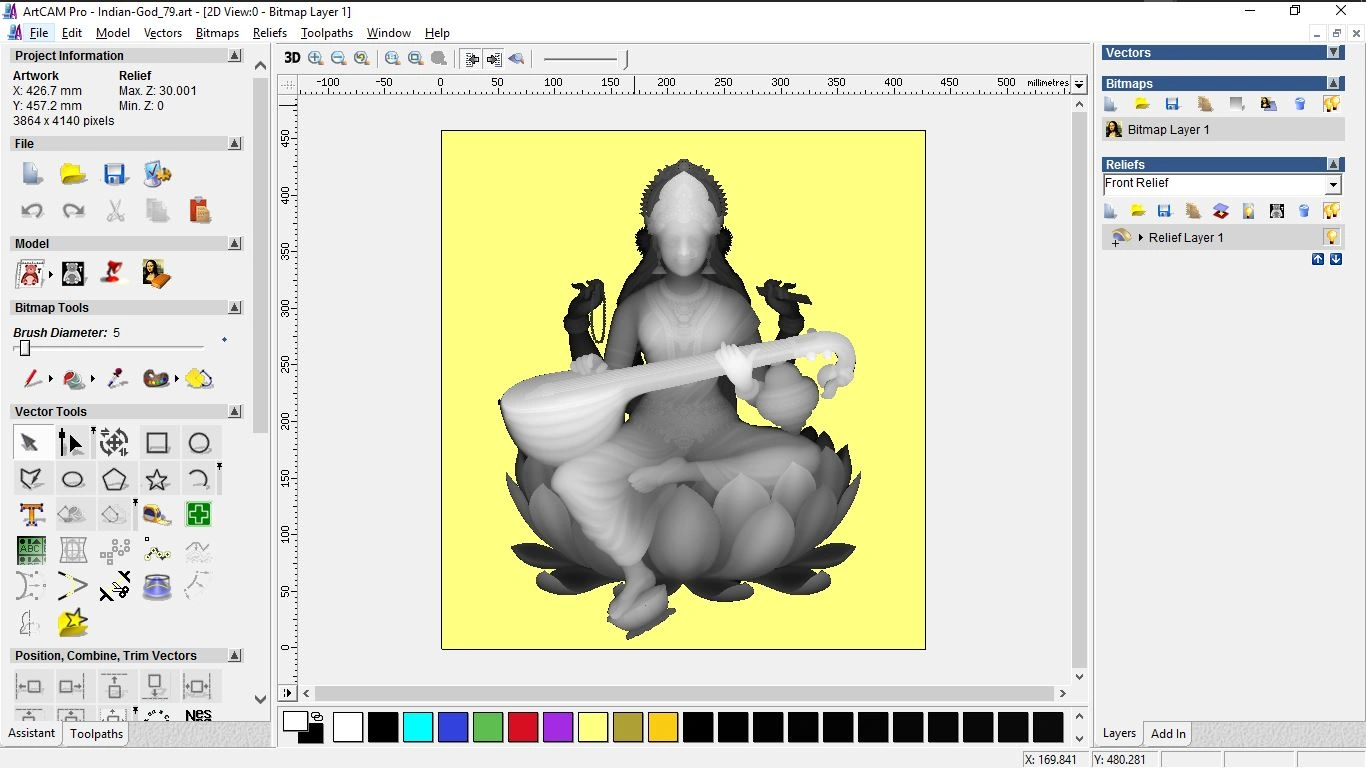The height and width of the screenshot is (768, 1366).
Task: Toggle Relief Layer 1 visibility bulb
Action: (1331, 237)
